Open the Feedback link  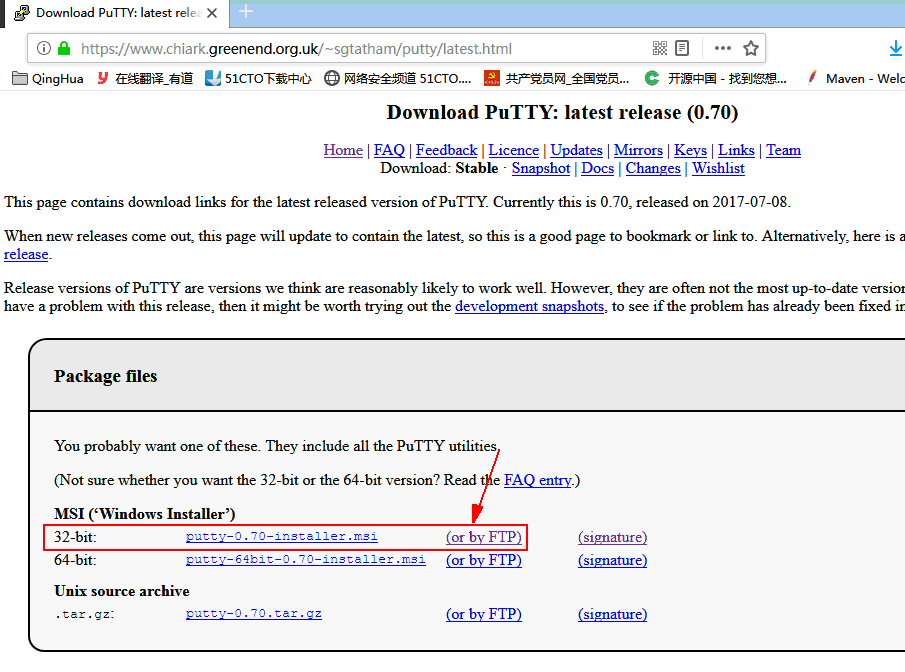[x=446, y=150]
